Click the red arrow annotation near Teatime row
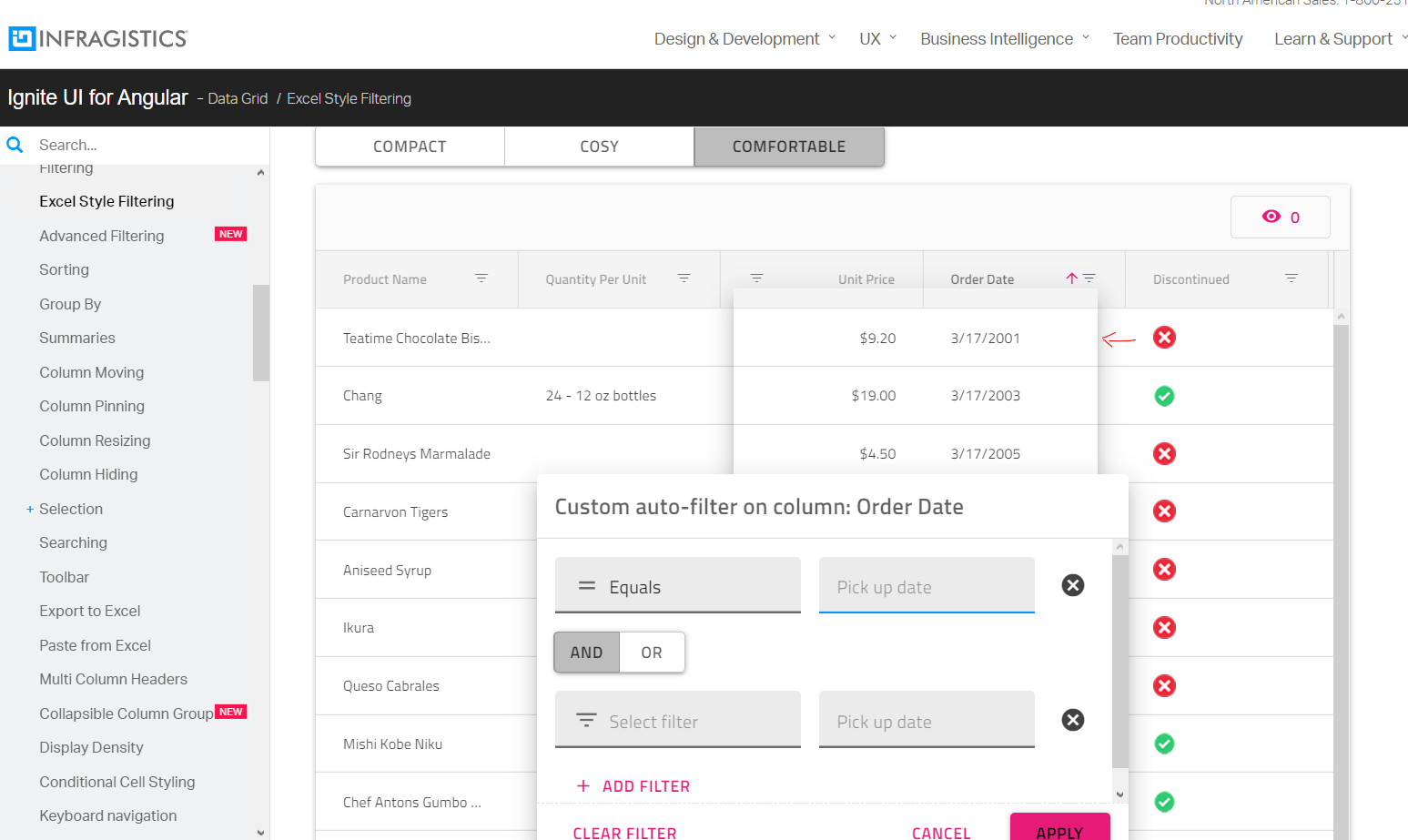 click(x=1119, y=338)
